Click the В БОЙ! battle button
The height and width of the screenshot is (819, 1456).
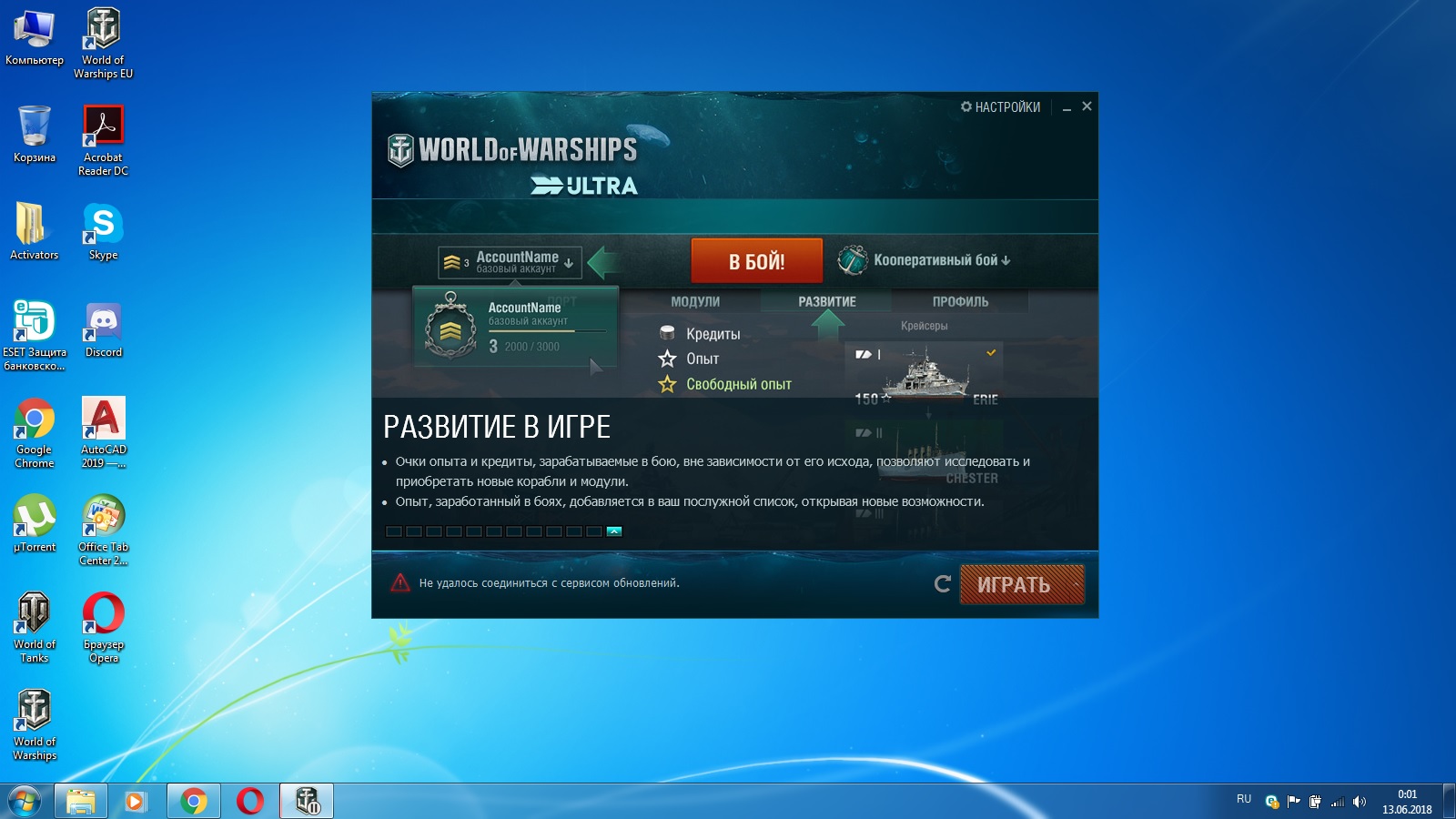757,261
